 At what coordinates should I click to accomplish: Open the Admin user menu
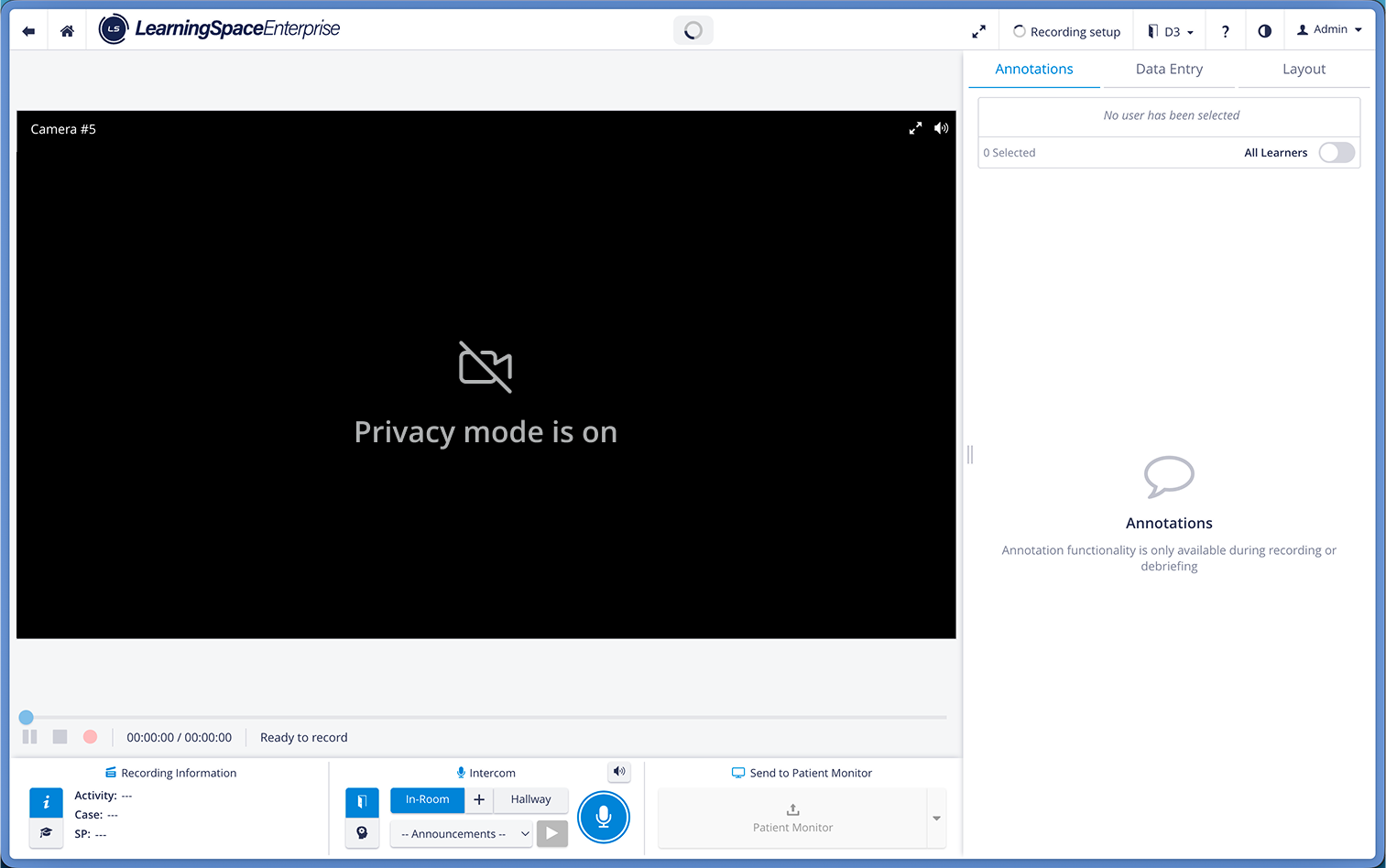(1329, 29)
